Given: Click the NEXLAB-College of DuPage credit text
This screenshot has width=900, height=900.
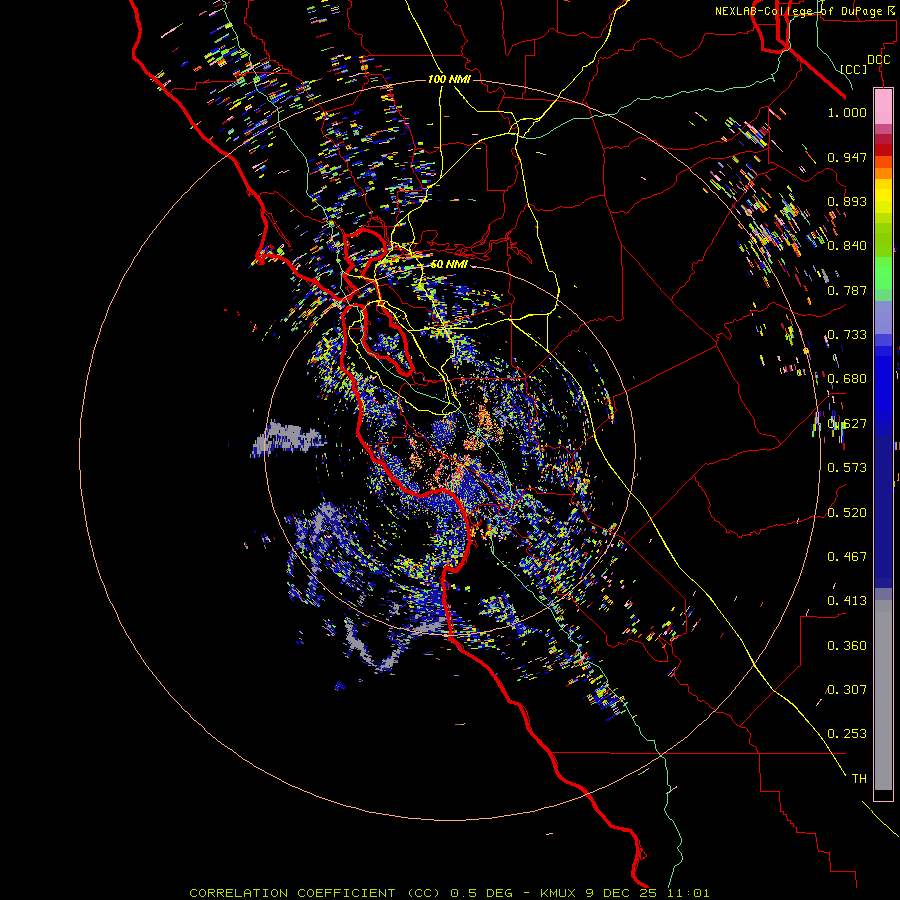Looking at the screenshot, I should coord(798,11).
